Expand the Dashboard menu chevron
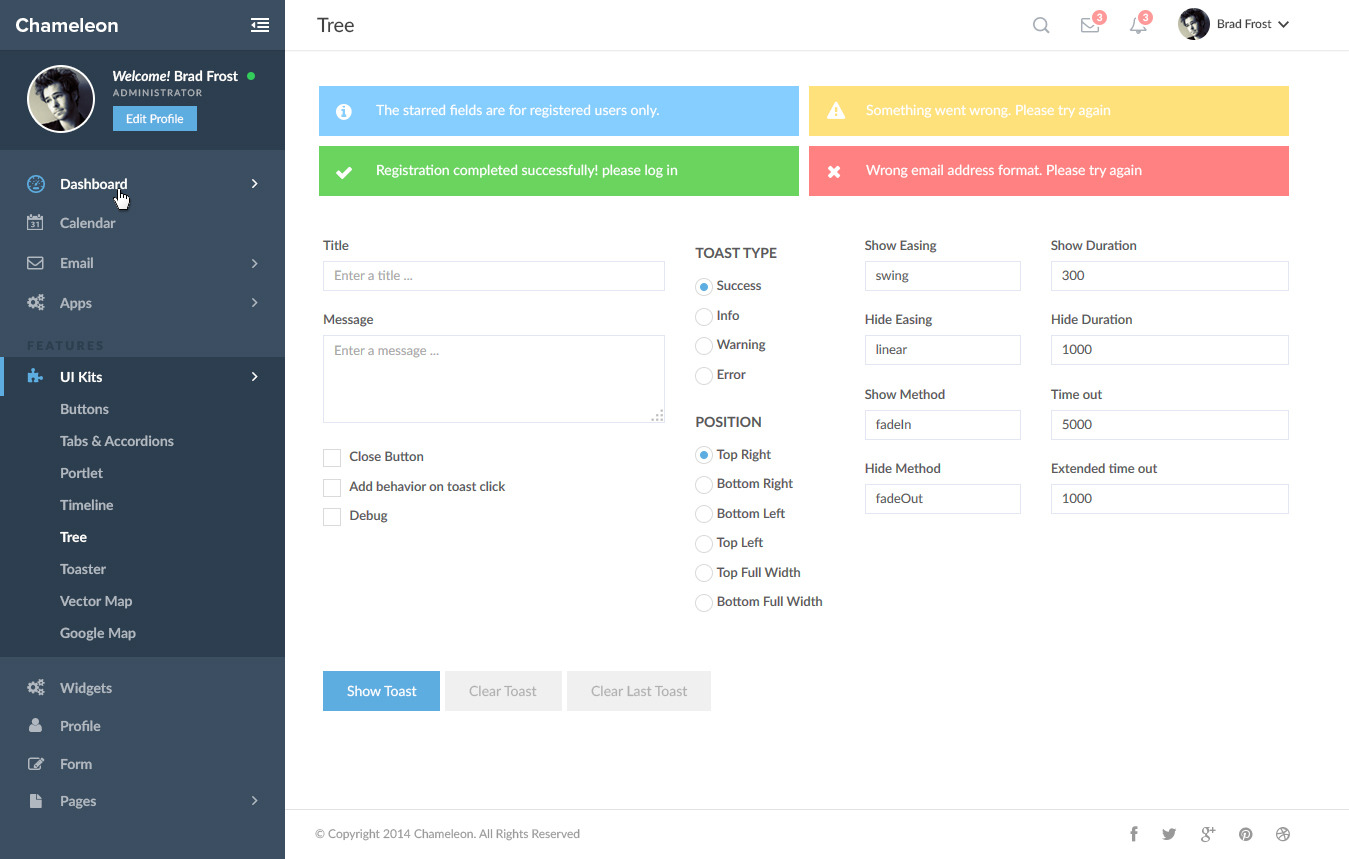 [255, 184]
